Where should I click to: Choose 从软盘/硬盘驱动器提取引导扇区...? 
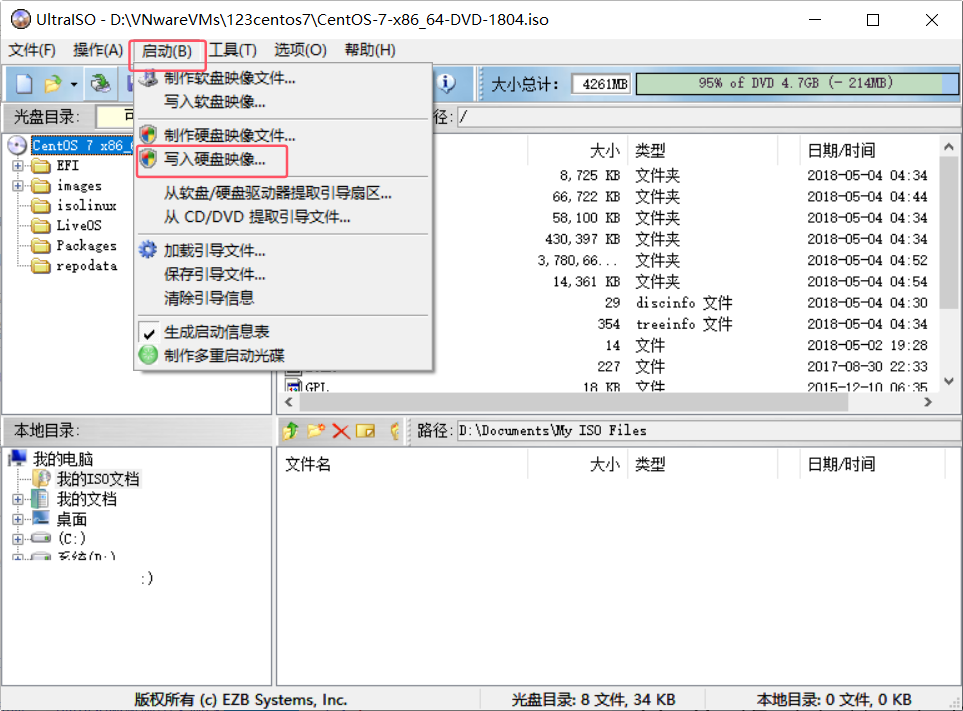(278, 193)
